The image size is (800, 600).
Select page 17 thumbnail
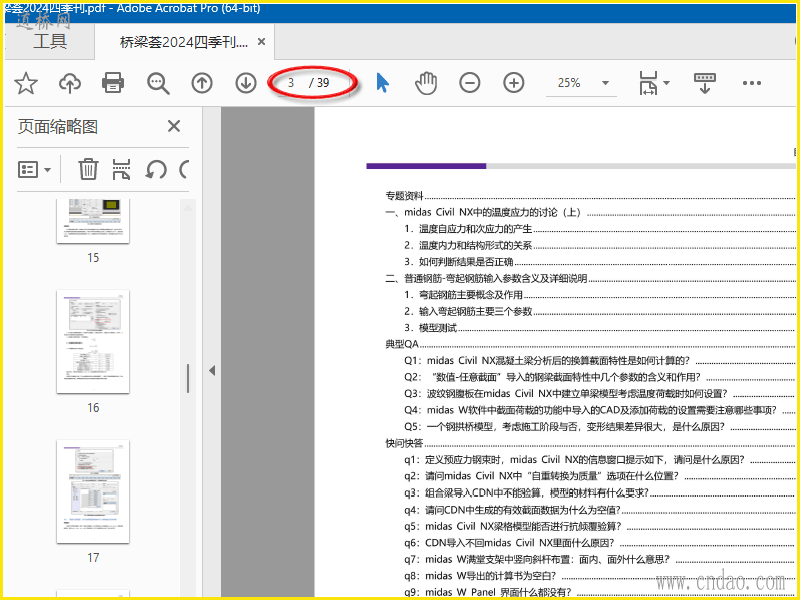tap(93, 491)
